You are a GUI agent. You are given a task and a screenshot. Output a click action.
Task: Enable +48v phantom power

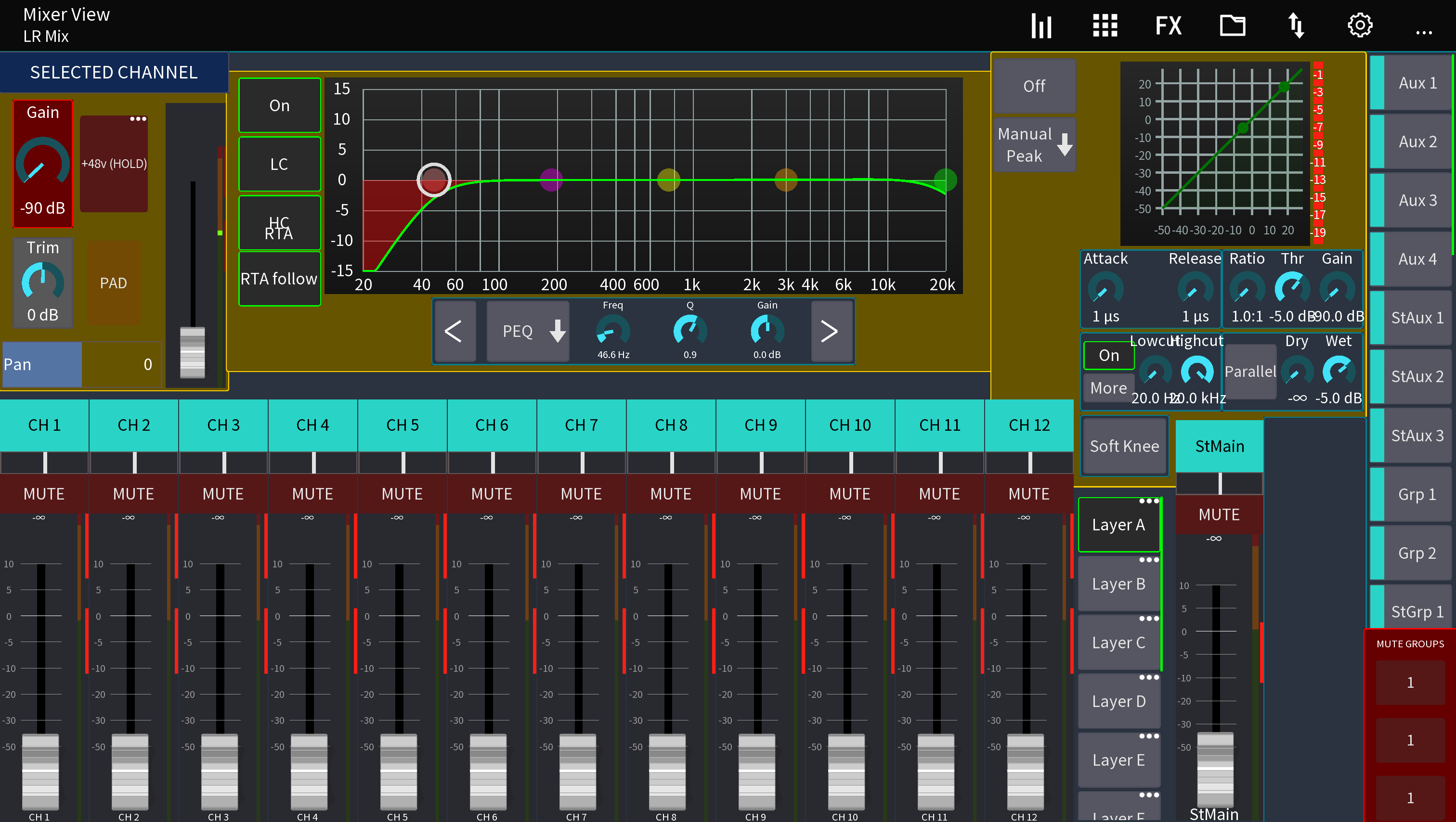point(114,164)
